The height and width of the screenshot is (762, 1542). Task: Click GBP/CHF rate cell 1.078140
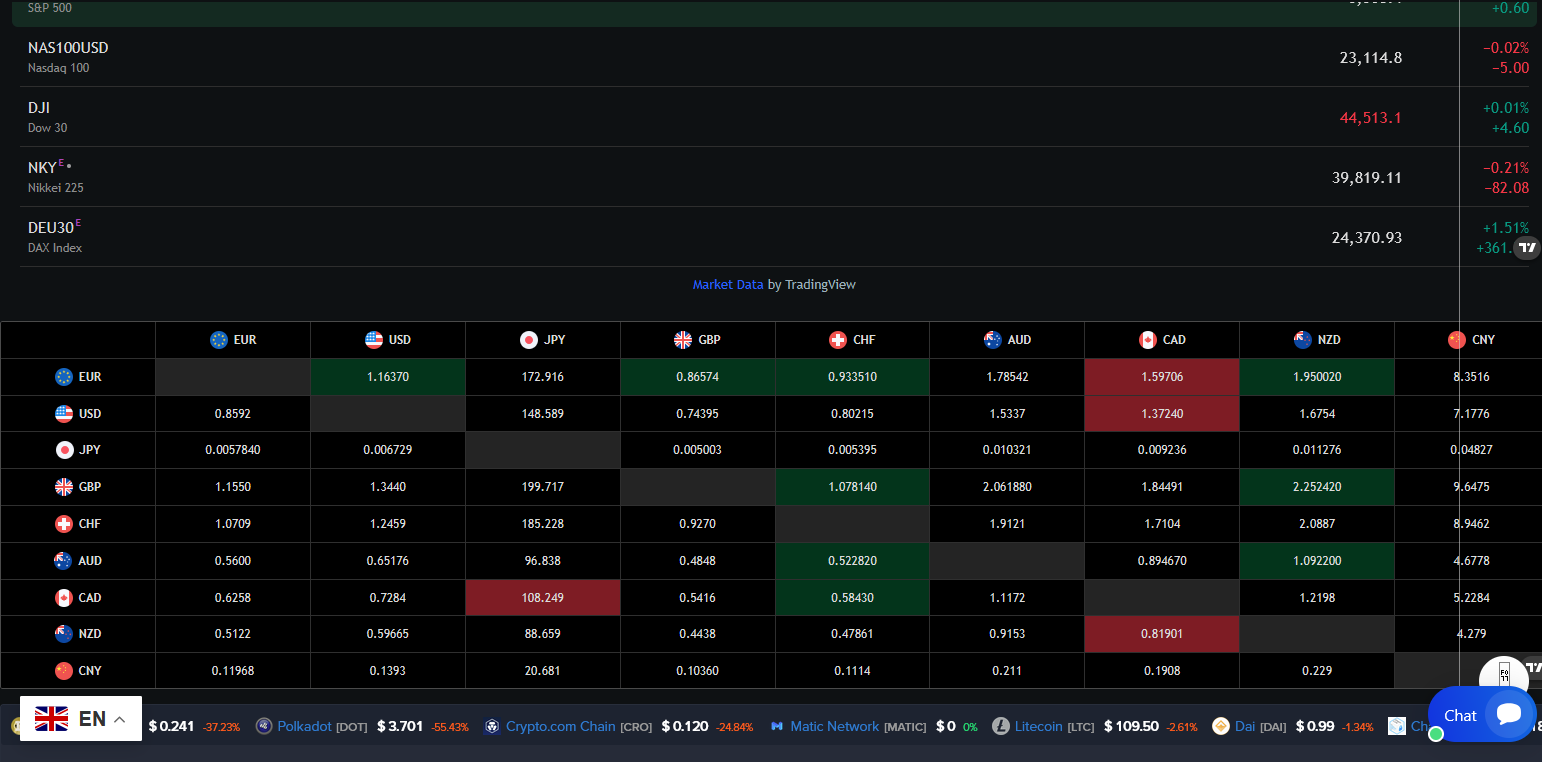(852, 487)
